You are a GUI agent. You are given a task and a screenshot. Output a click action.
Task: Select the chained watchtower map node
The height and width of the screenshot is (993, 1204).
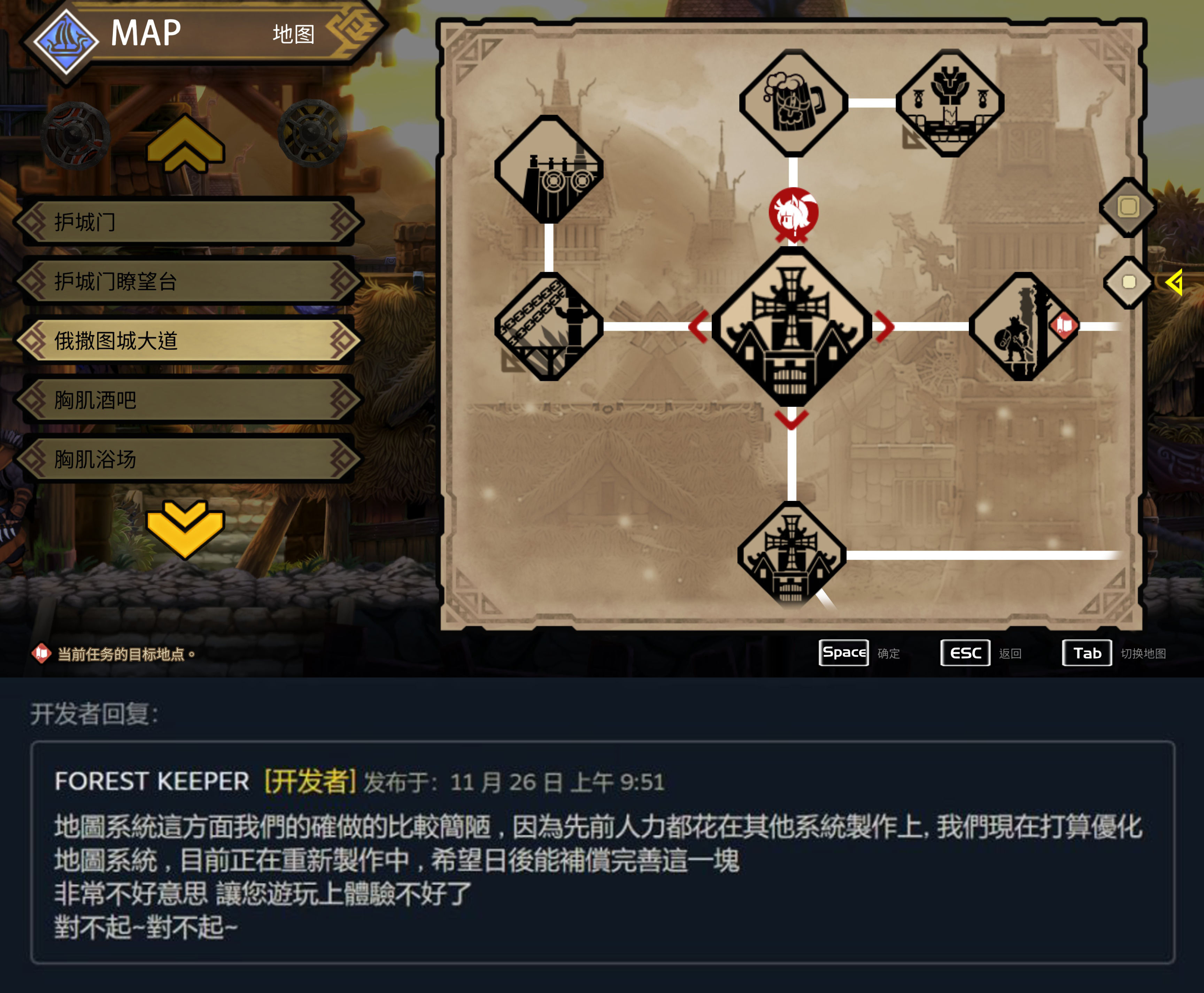[x=549, y=326]
